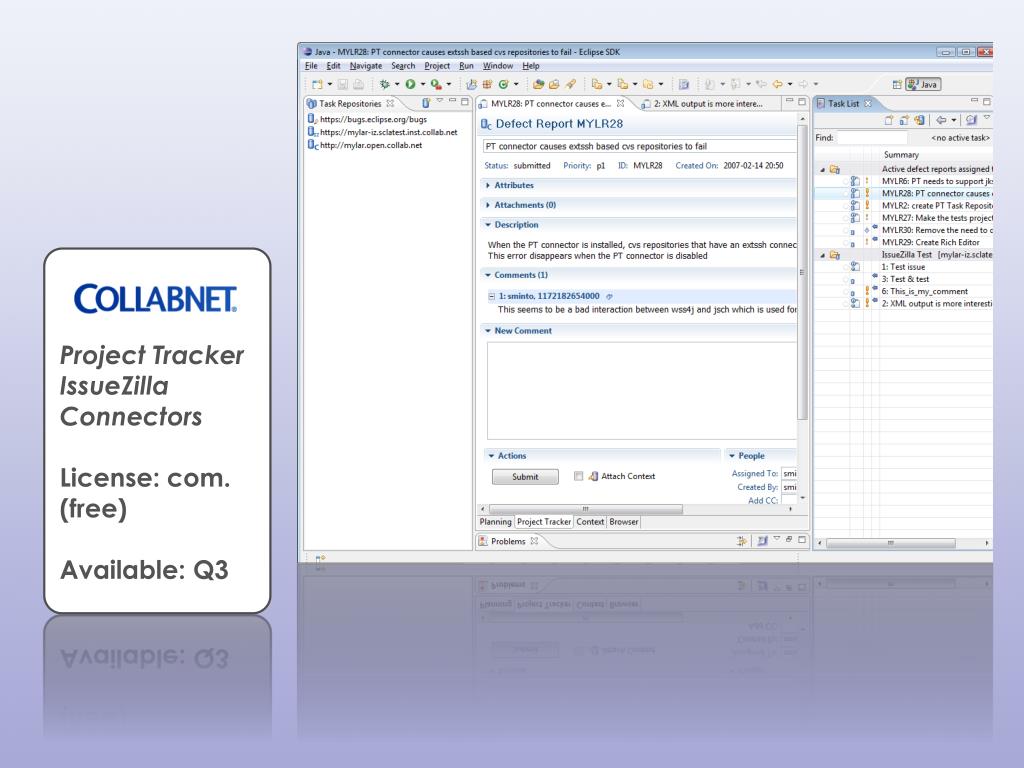Click the Open Type icon in toolbar

point(538,84)
